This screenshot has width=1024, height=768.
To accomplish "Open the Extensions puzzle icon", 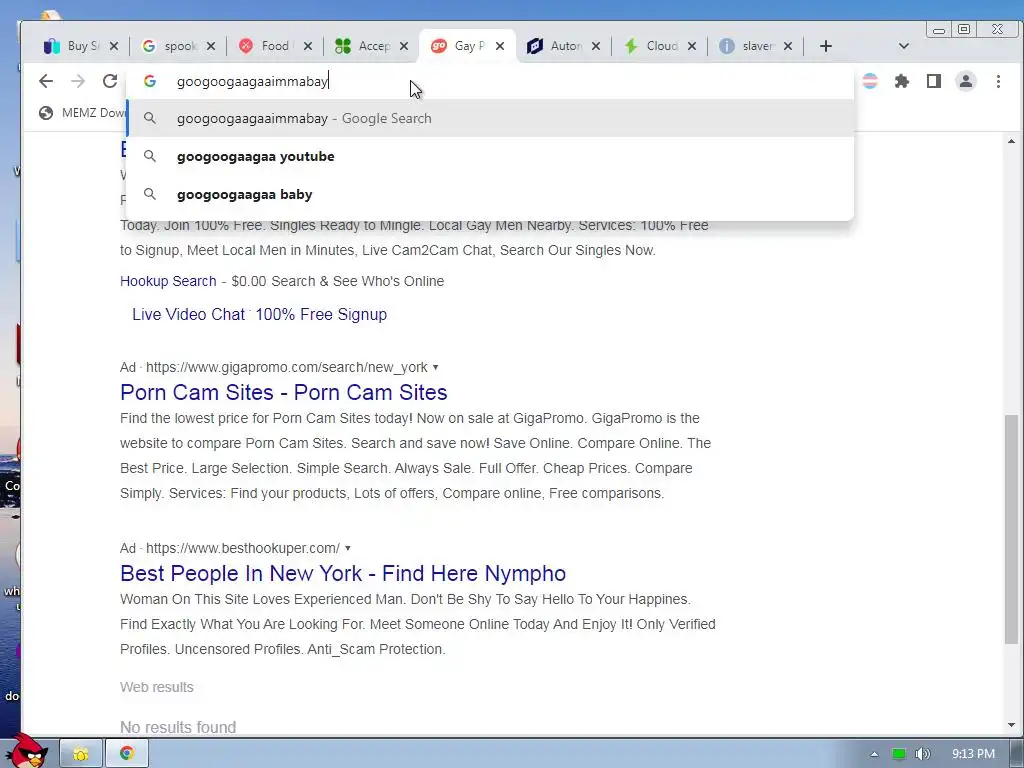I will [x=902, y=81].
